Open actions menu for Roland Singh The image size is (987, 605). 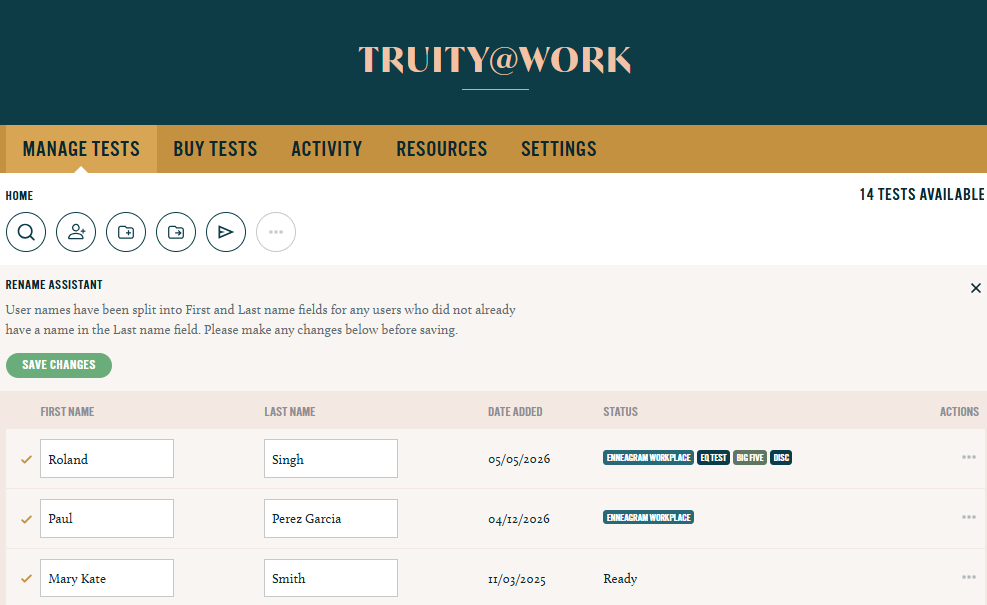pos(969,457)
